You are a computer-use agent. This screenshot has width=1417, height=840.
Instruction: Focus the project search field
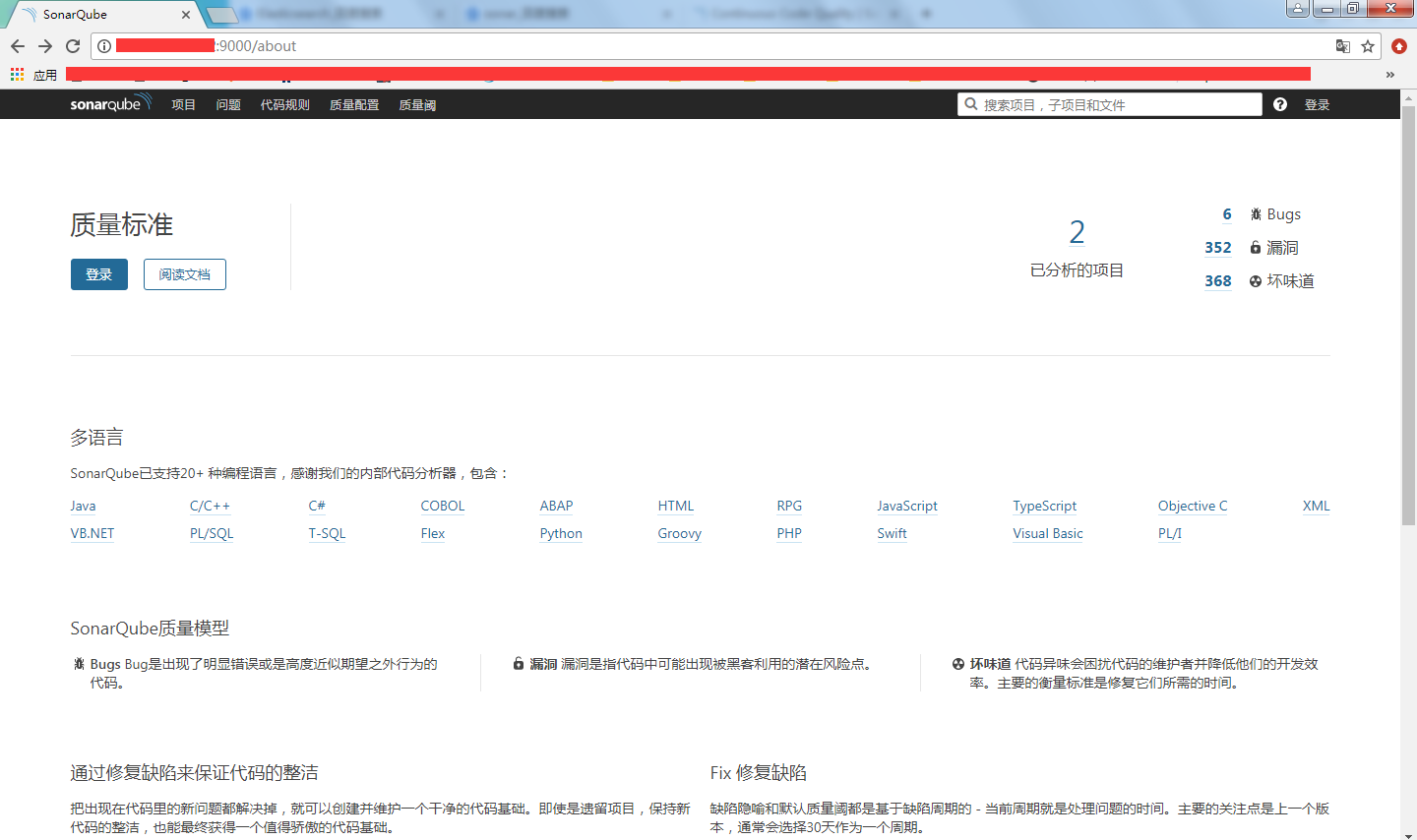(1110, 104)
